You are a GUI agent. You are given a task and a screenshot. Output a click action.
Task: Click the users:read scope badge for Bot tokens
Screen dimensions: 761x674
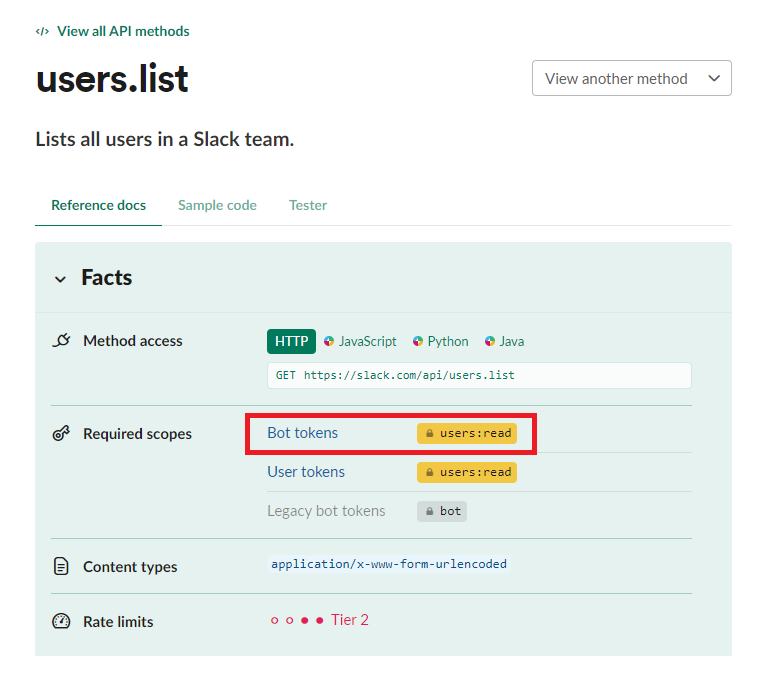pyautogui.click(x=467, y=433)
